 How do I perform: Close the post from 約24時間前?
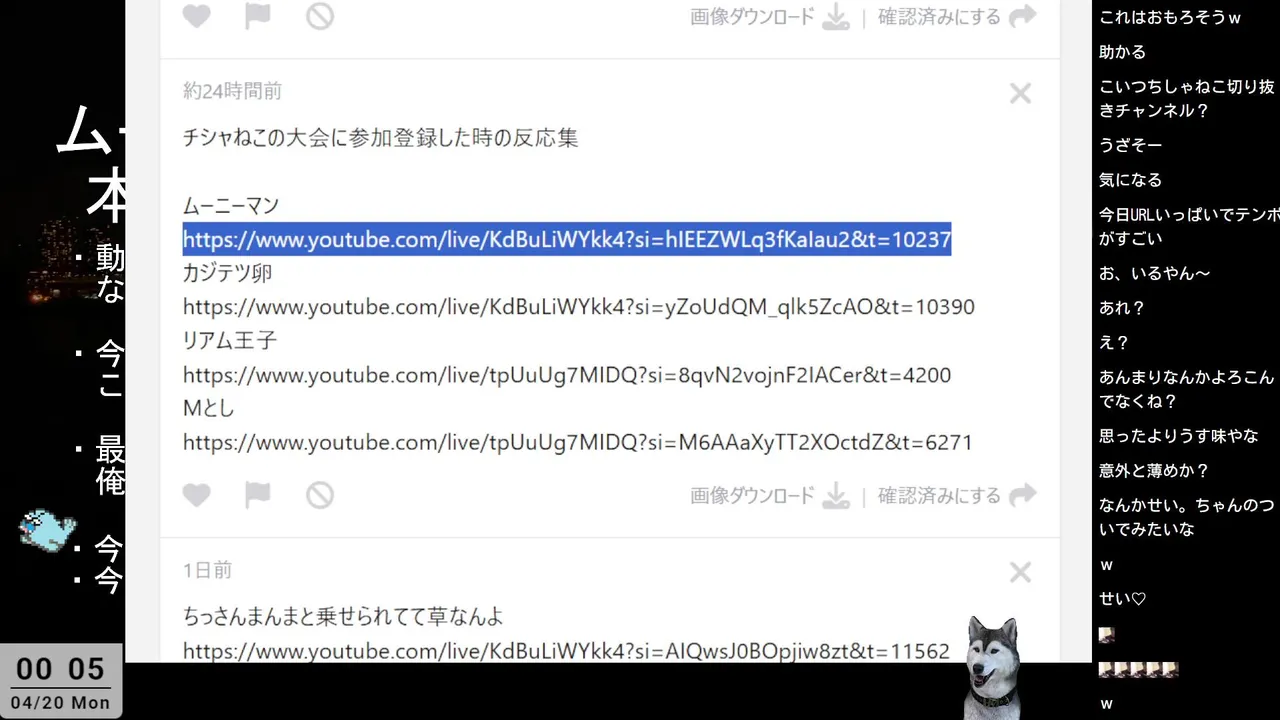tap(1020, 93)
